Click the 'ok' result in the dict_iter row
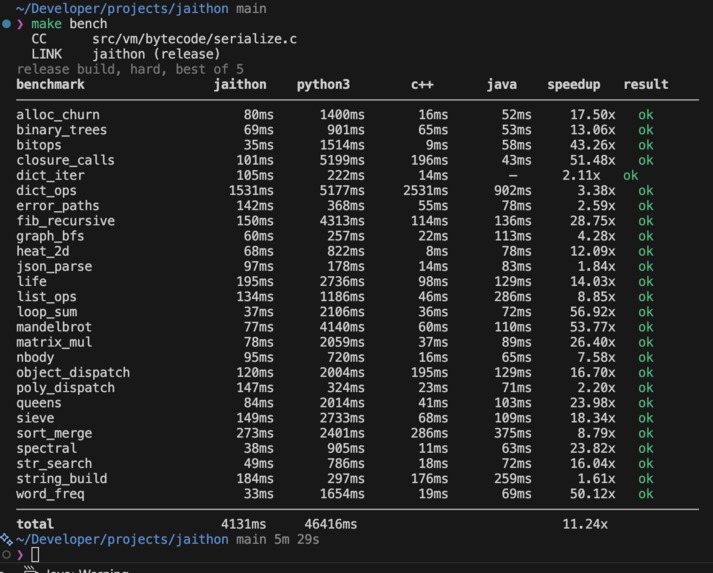The width and height of the screenshot is (713, 573). click(631, 176)
